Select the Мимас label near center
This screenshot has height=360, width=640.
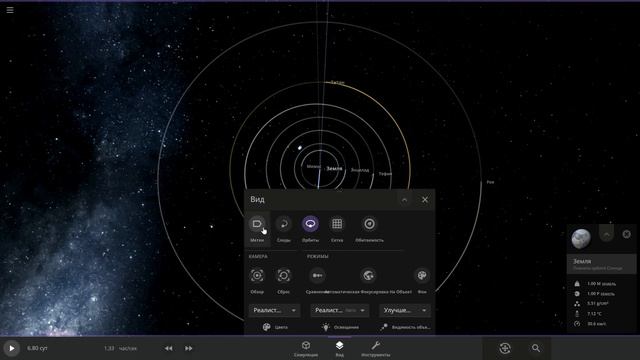[x=314, y=166]
